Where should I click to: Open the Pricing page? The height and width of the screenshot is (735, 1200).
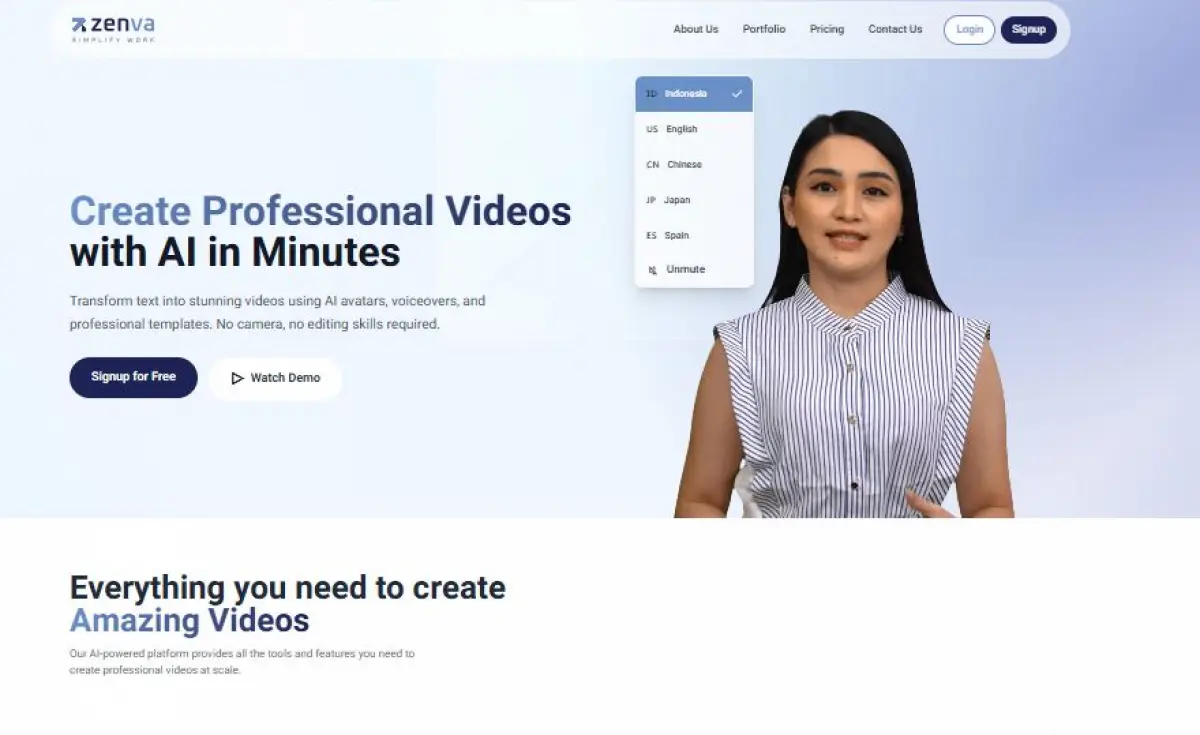point(826,30)
